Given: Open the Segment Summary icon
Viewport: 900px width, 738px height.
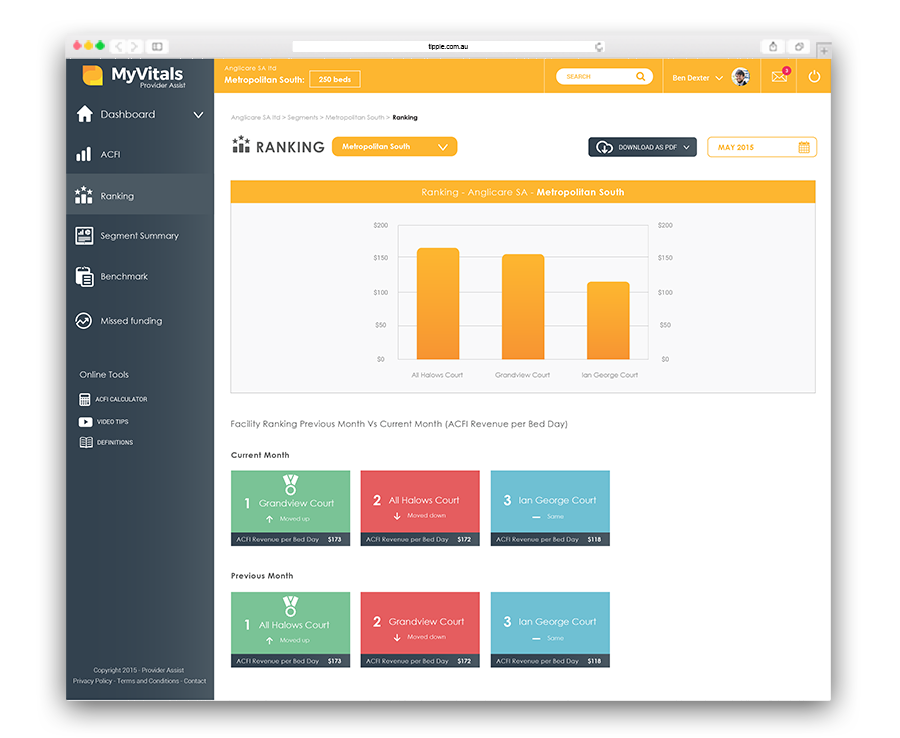Looking at the screenshot, I should pos(84,235).
